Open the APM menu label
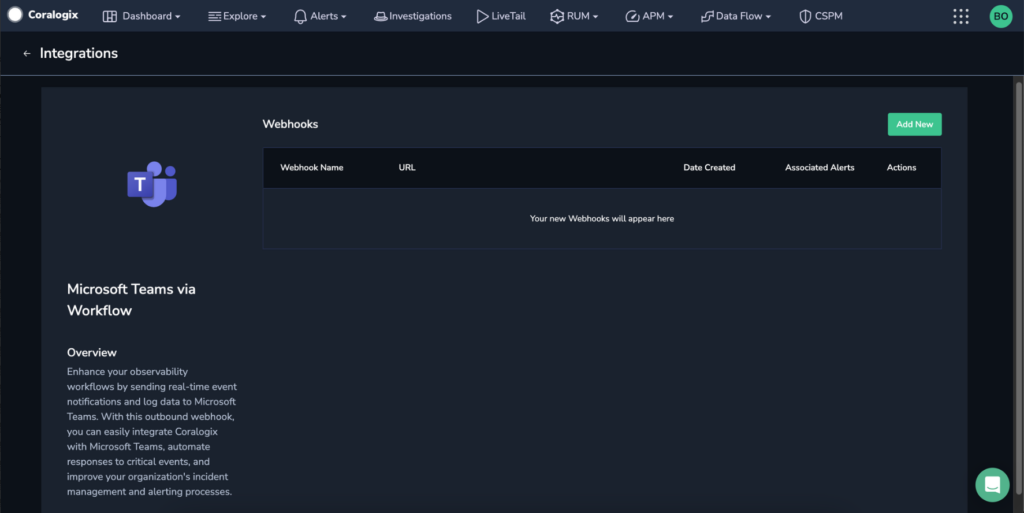Screen dimensions: 1024x513 653,16
